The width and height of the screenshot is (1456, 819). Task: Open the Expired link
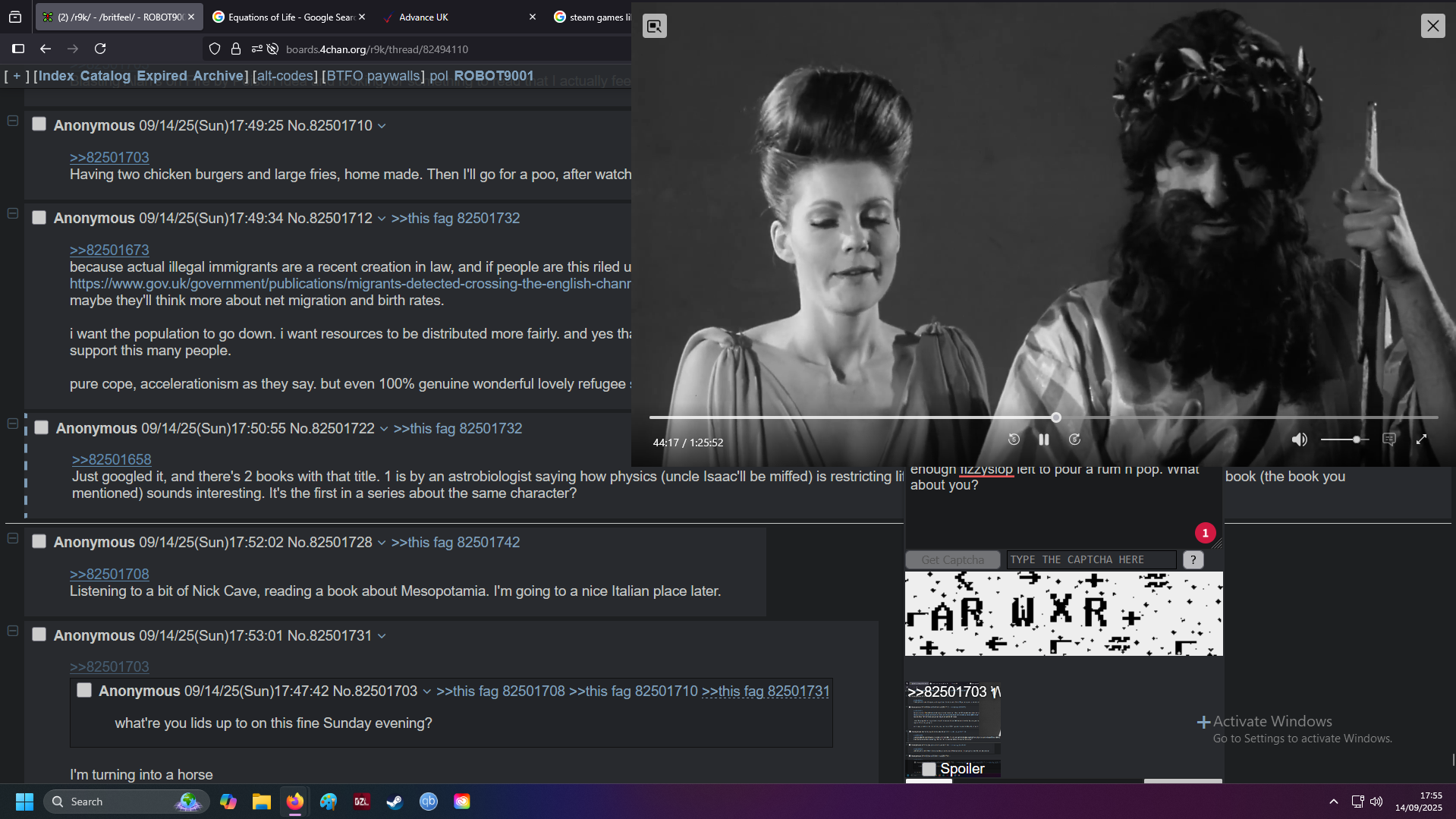point(162,76)
